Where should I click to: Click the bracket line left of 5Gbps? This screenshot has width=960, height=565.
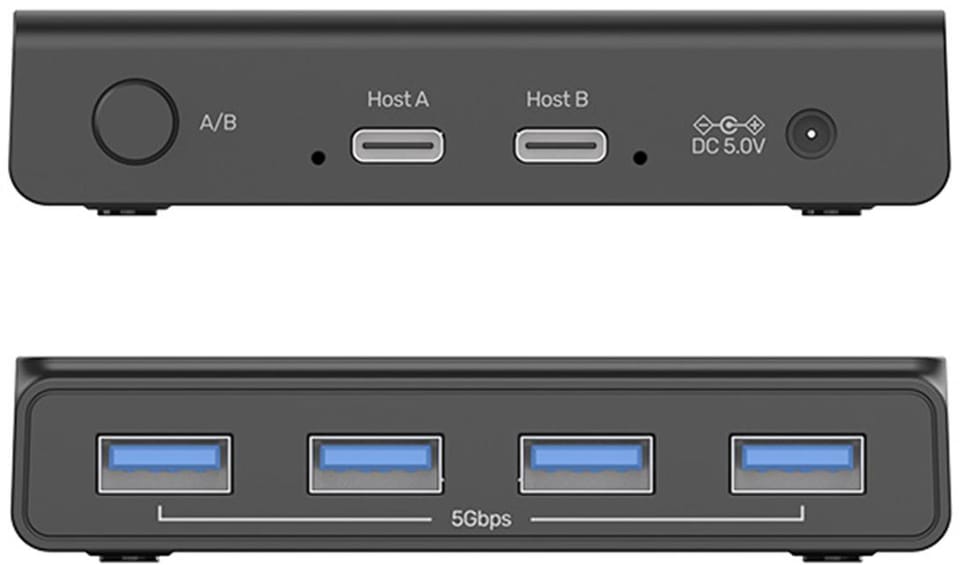[x=294, y=514]
